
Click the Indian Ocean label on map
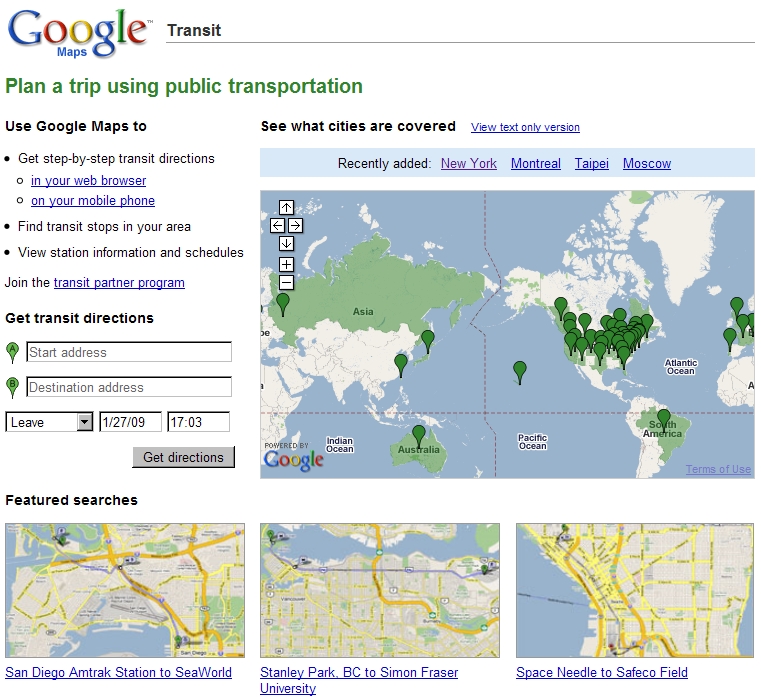click(x=340, y=445)
